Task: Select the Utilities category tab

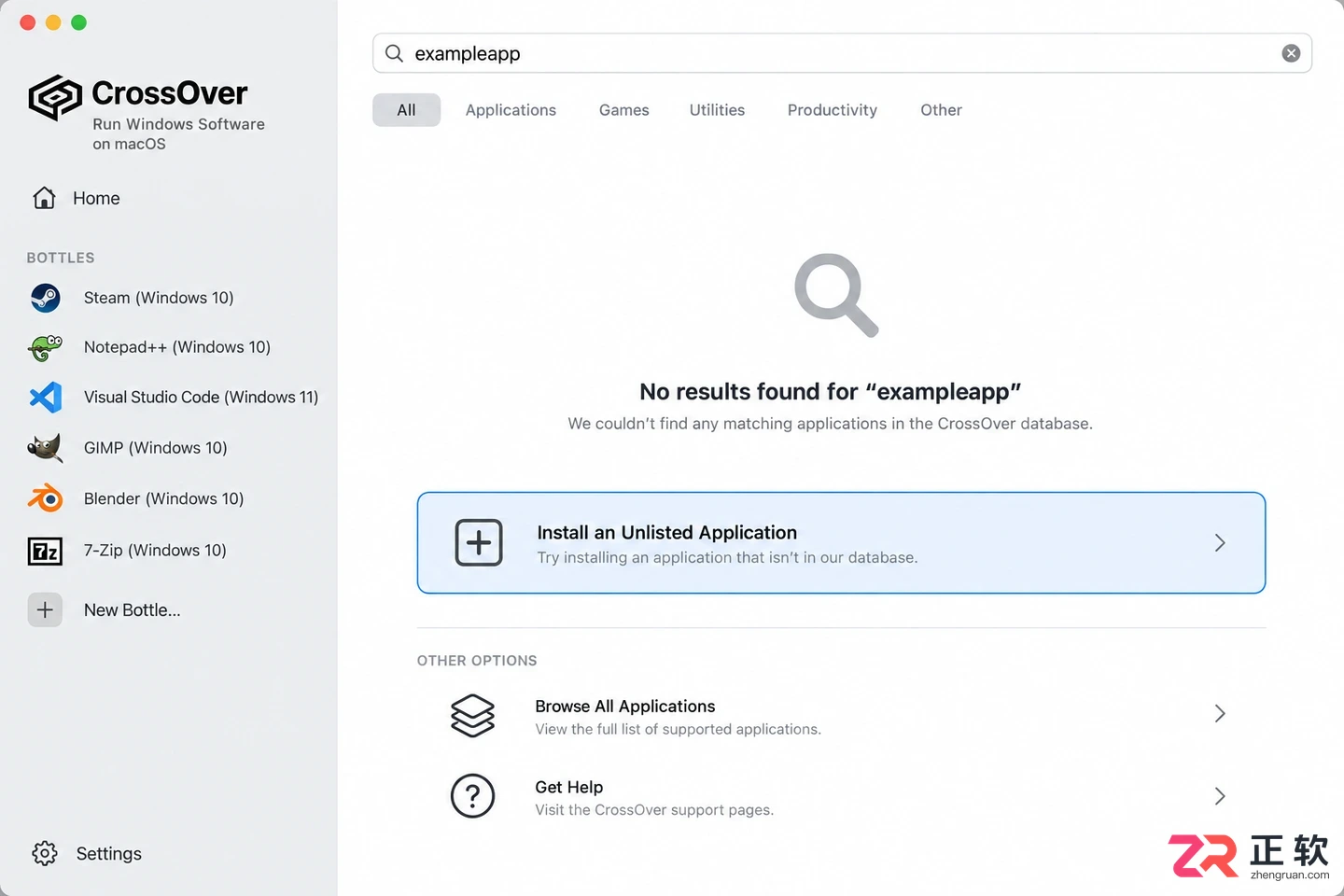Action: tap(717, 110)
